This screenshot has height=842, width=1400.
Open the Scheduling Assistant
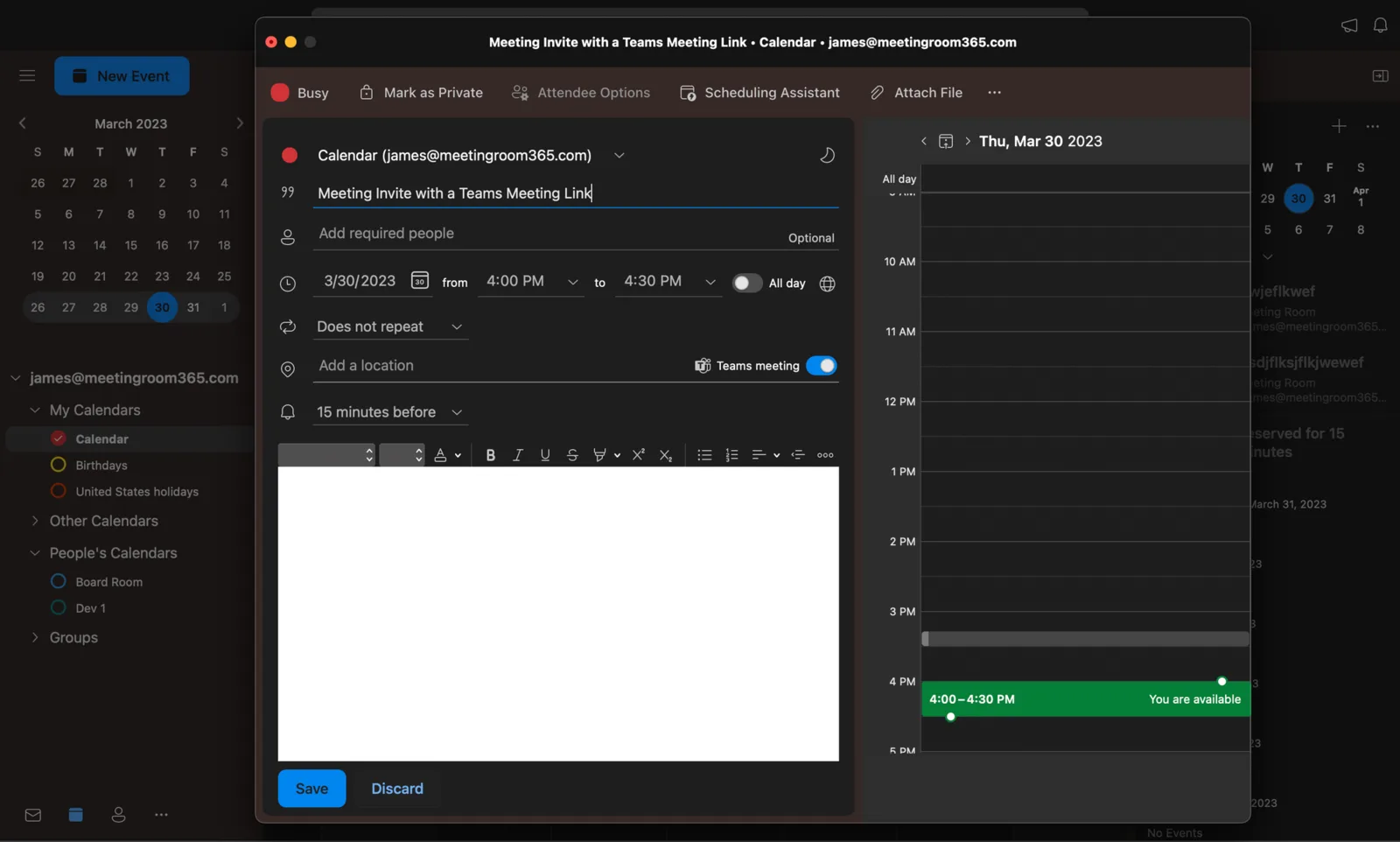(x=759, y=93)
